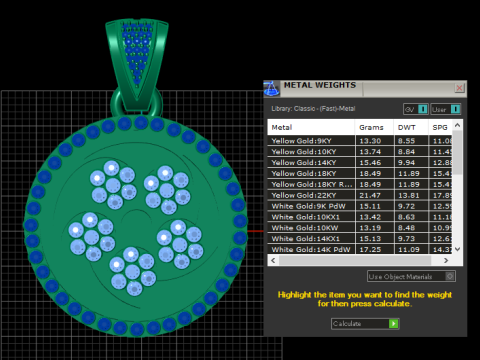480x360 pixels.
Task: Click the table's vertical scroll up arrow
Action: click(457, 125)
